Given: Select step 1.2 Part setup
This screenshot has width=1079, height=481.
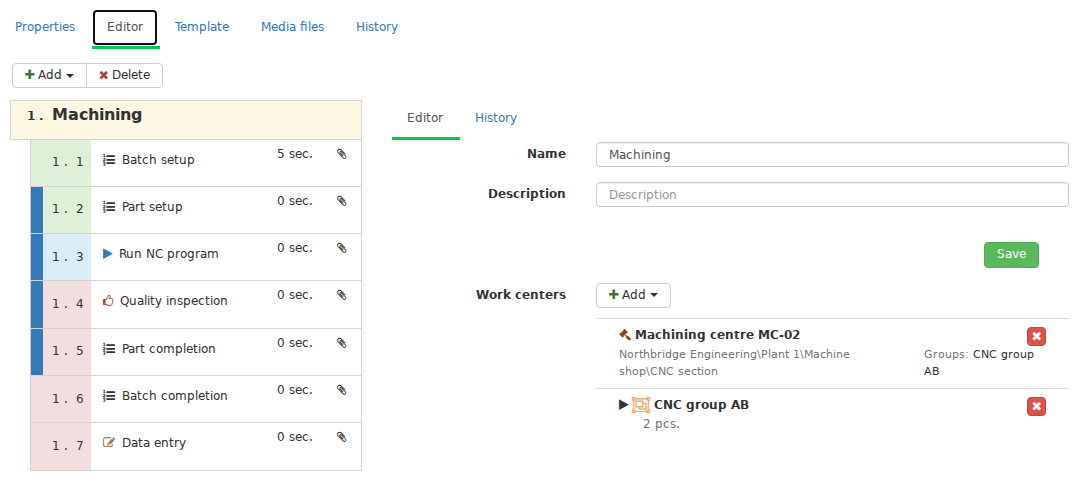Looking at the screenshot, I should (x=196, y=210).
